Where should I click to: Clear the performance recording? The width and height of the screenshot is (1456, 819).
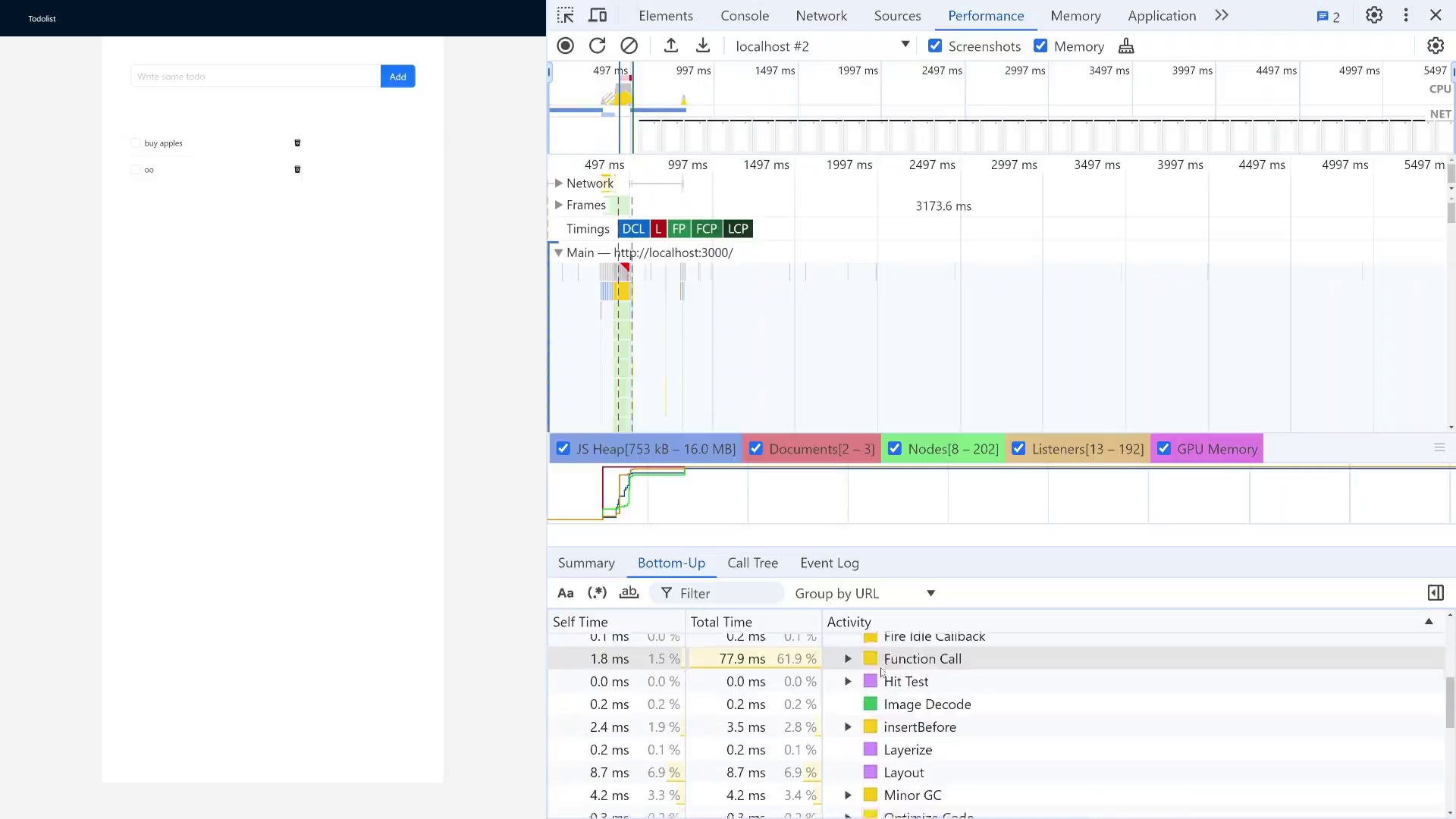[629, 45]
